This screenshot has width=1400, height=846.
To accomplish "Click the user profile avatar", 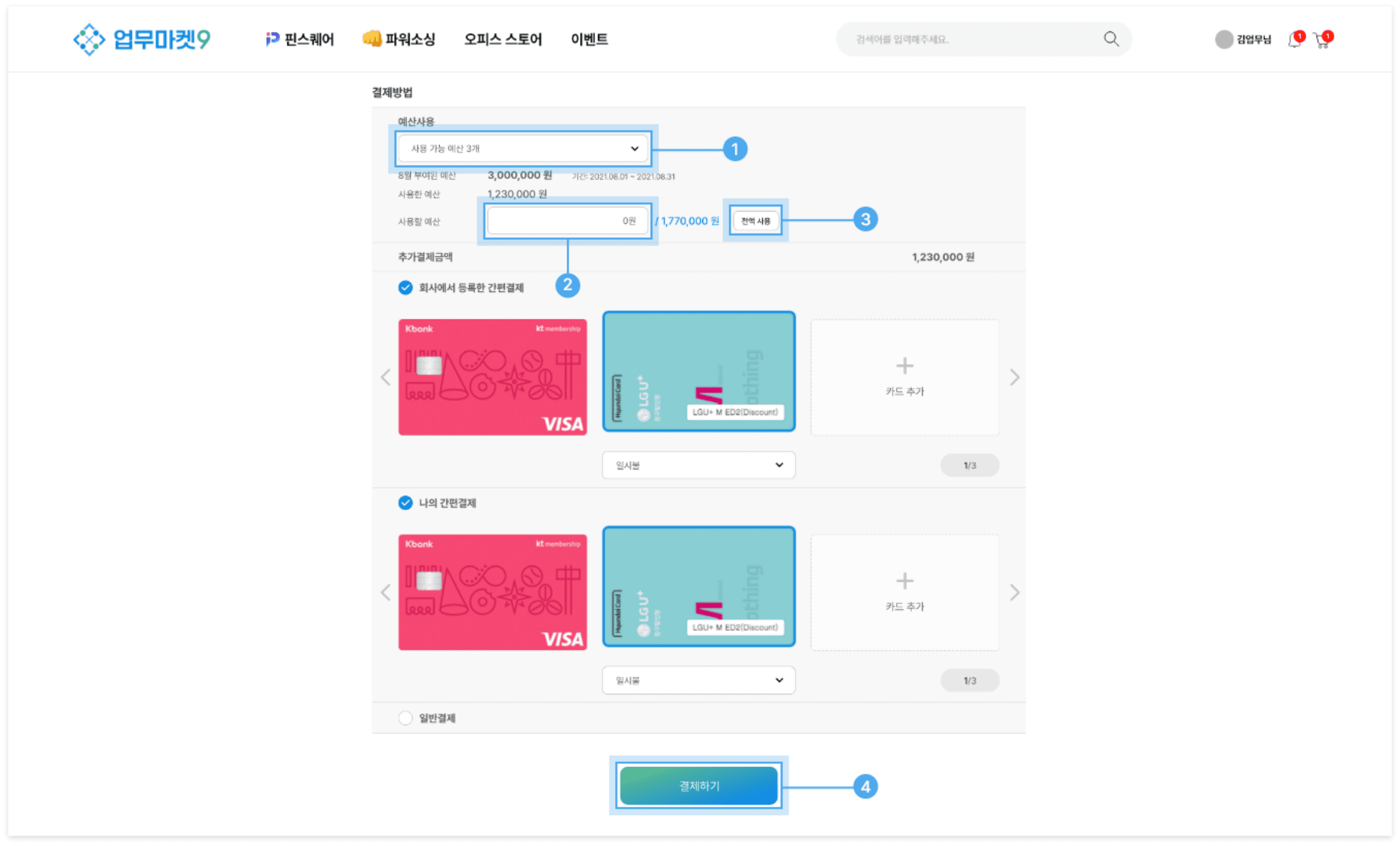I will (x=1224, y=39).
